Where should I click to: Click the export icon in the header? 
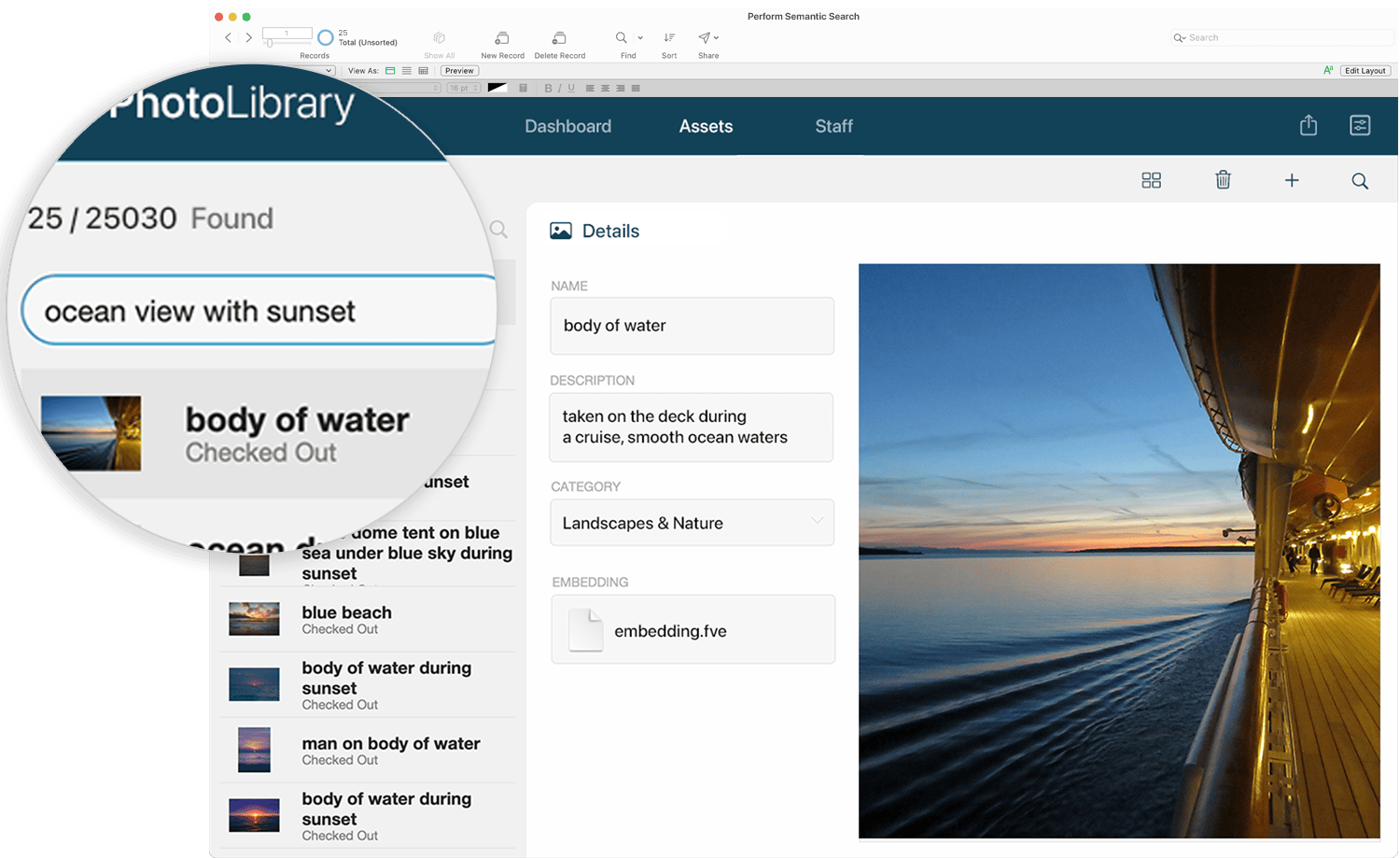click(x=1309, y=126)
